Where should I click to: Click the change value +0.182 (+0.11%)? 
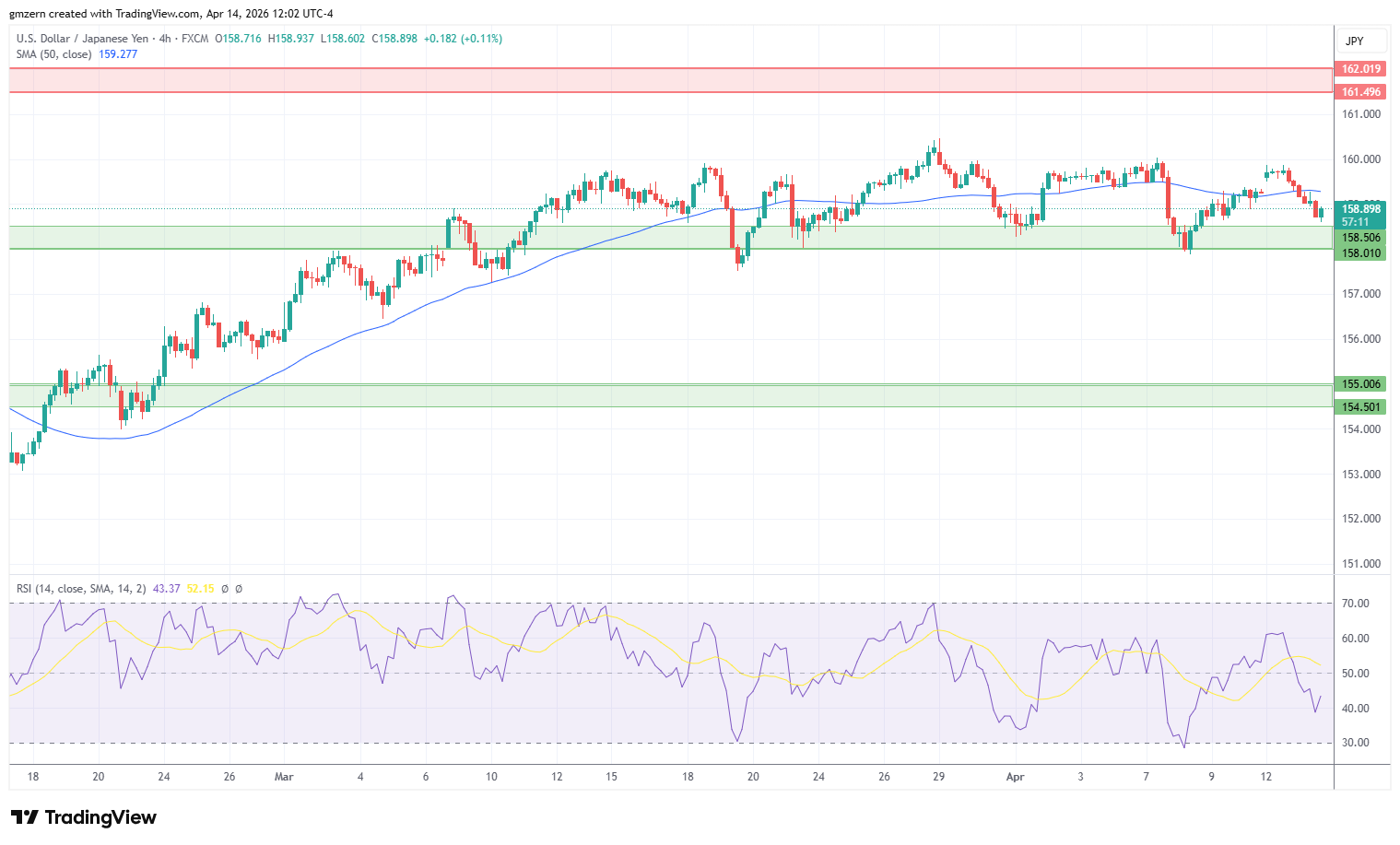coord(463,39)
